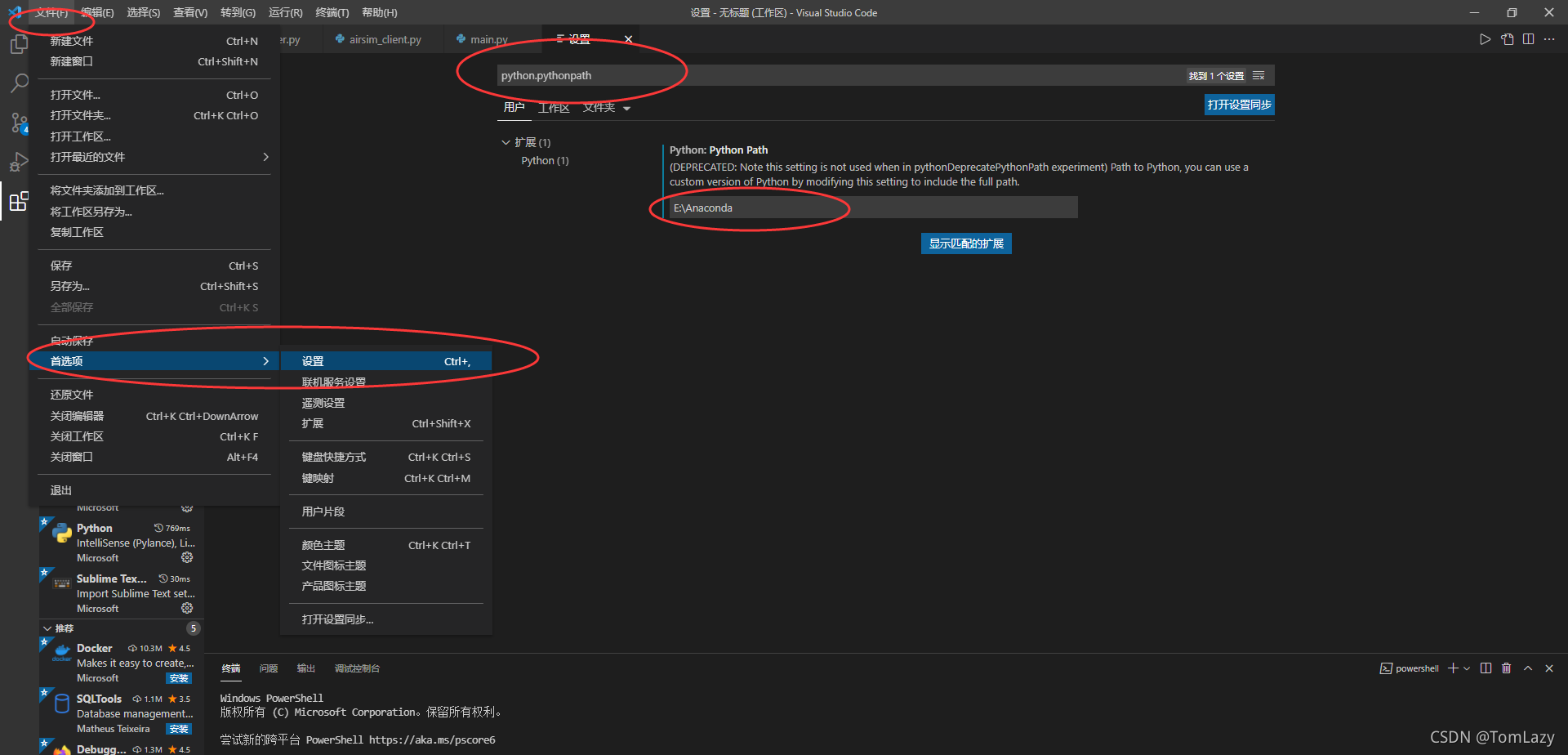1568x755 pixels.
Task: Switch to the Output panel tab
Action: tap(306, 668)
